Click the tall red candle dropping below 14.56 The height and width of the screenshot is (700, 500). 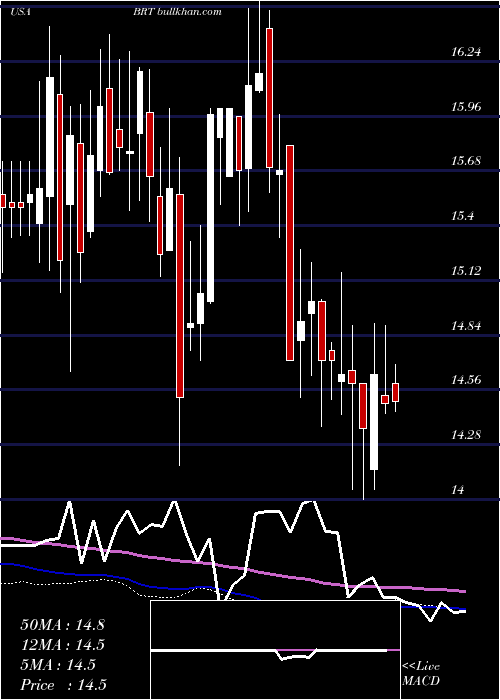coord(180,296)
